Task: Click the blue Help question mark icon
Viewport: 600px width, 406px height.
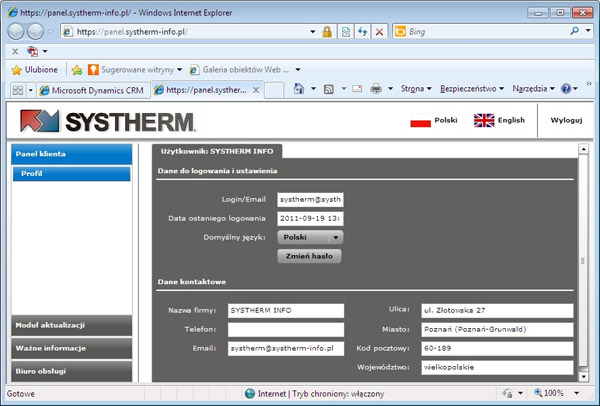Action: (566, 89)
